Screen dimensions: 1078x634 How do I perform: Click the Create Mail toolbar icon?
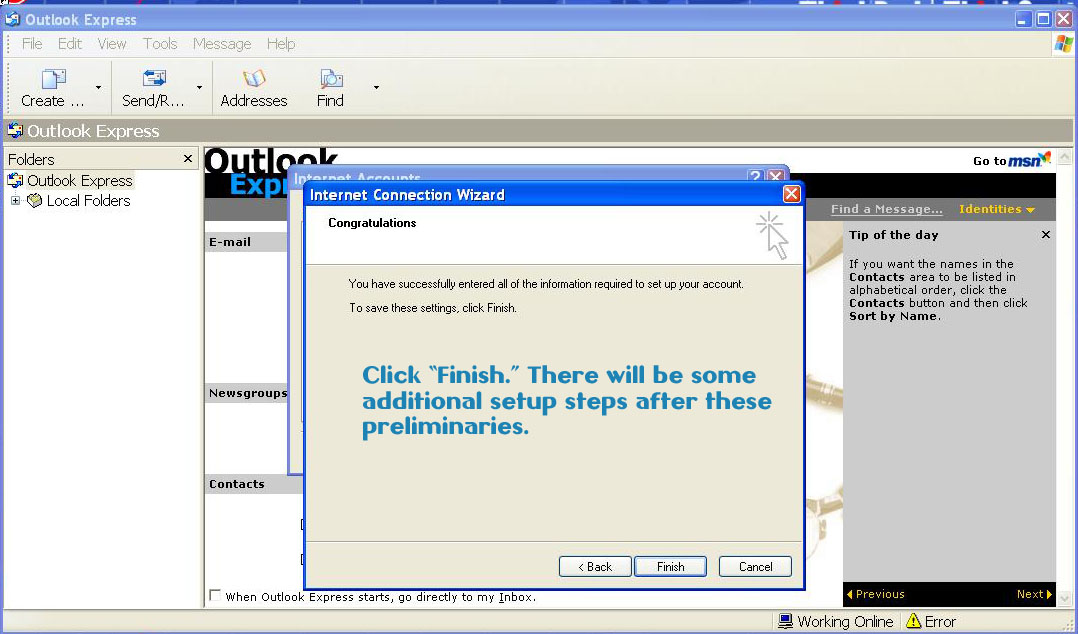53,79
